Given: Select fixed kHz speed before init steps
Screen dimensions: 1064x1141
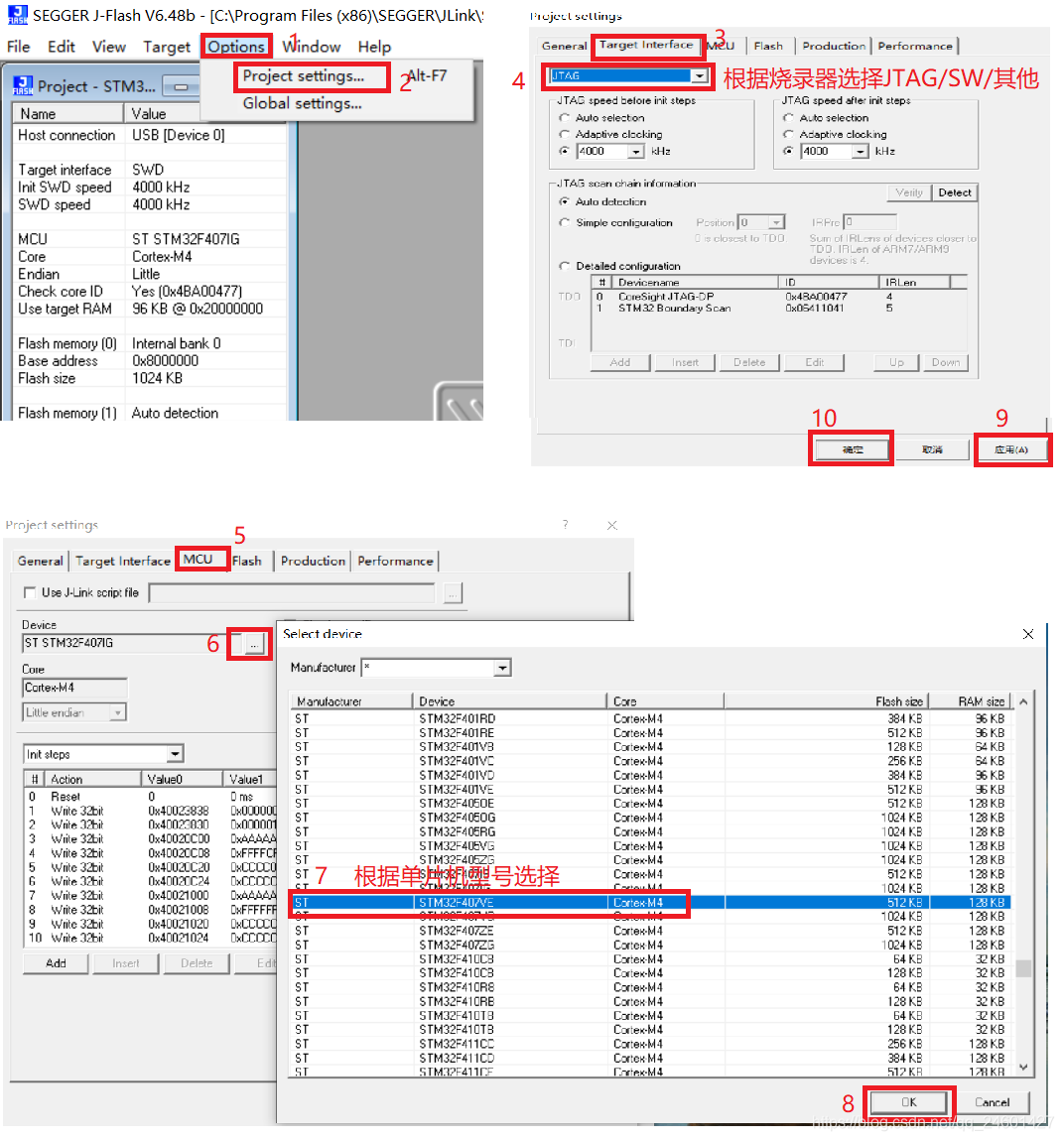Looking at the screenshot, I should pos(564,152).
